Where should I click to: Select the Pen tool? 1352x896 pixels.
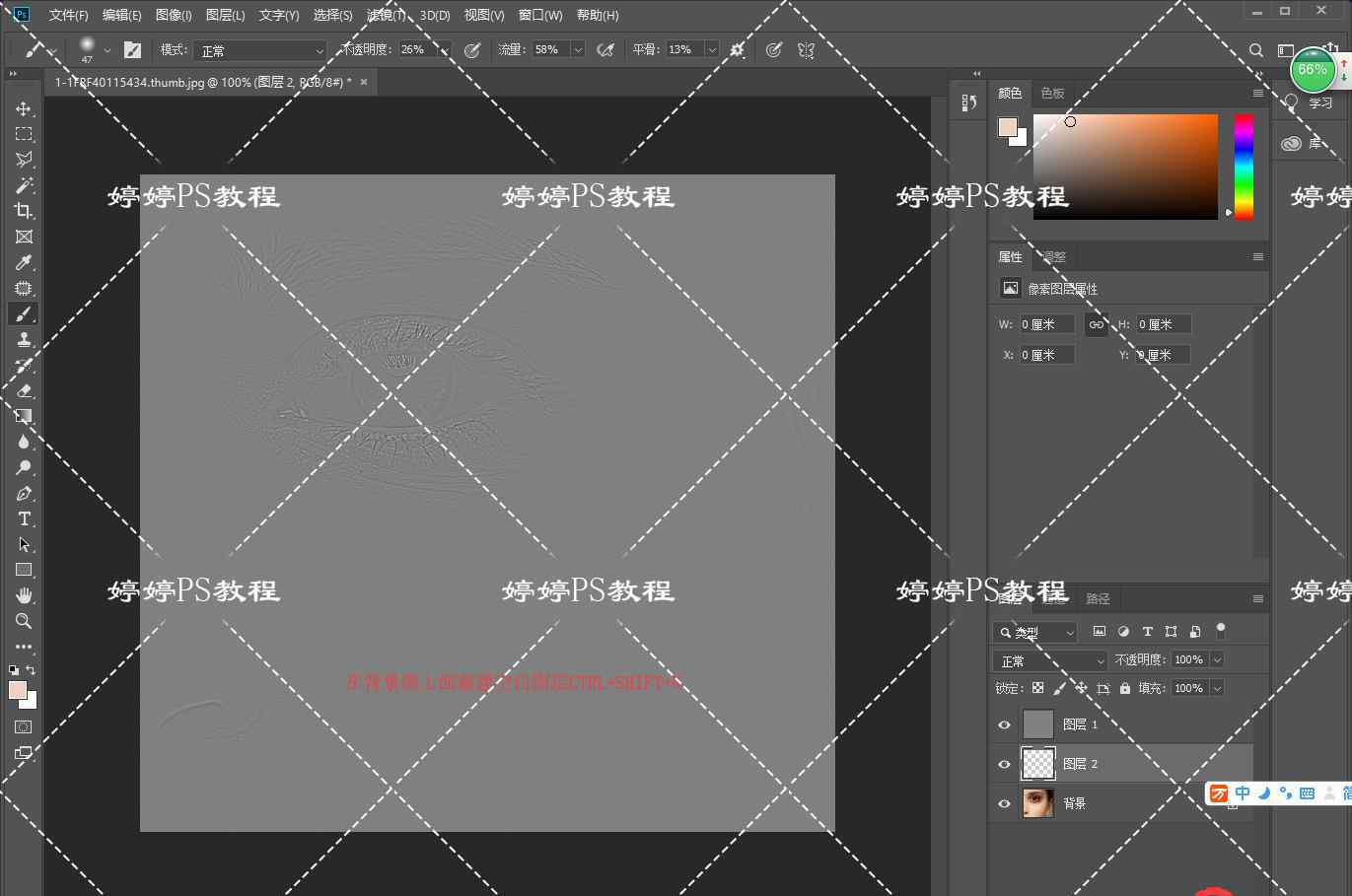coord(24,493)
